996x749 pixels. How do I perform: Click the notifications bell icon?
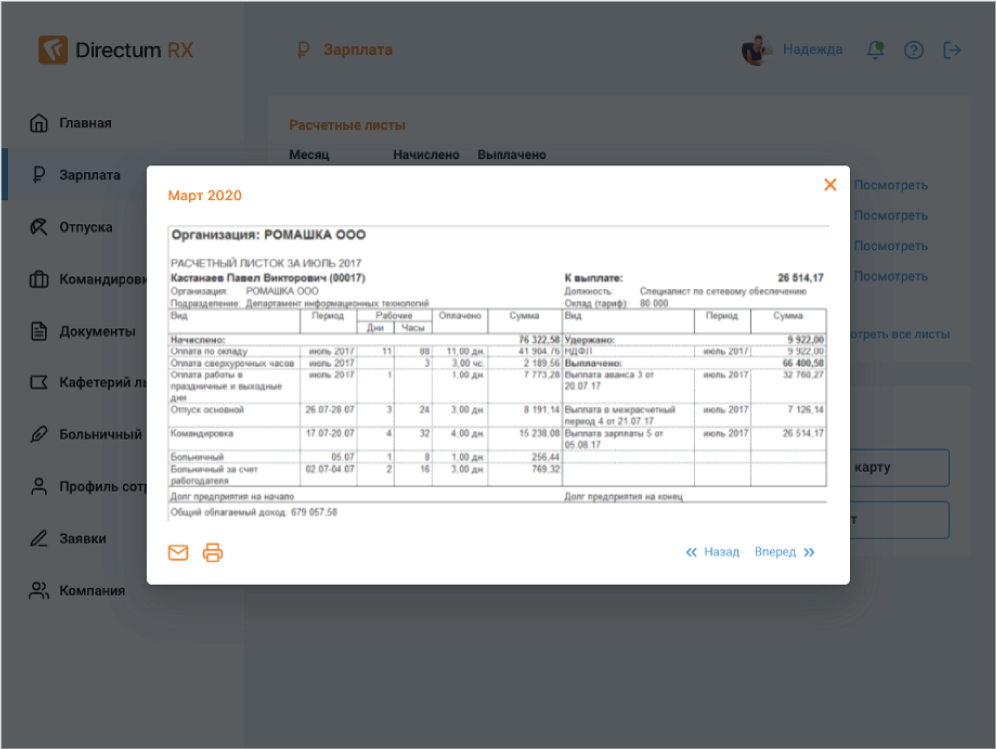pos(876,50)
